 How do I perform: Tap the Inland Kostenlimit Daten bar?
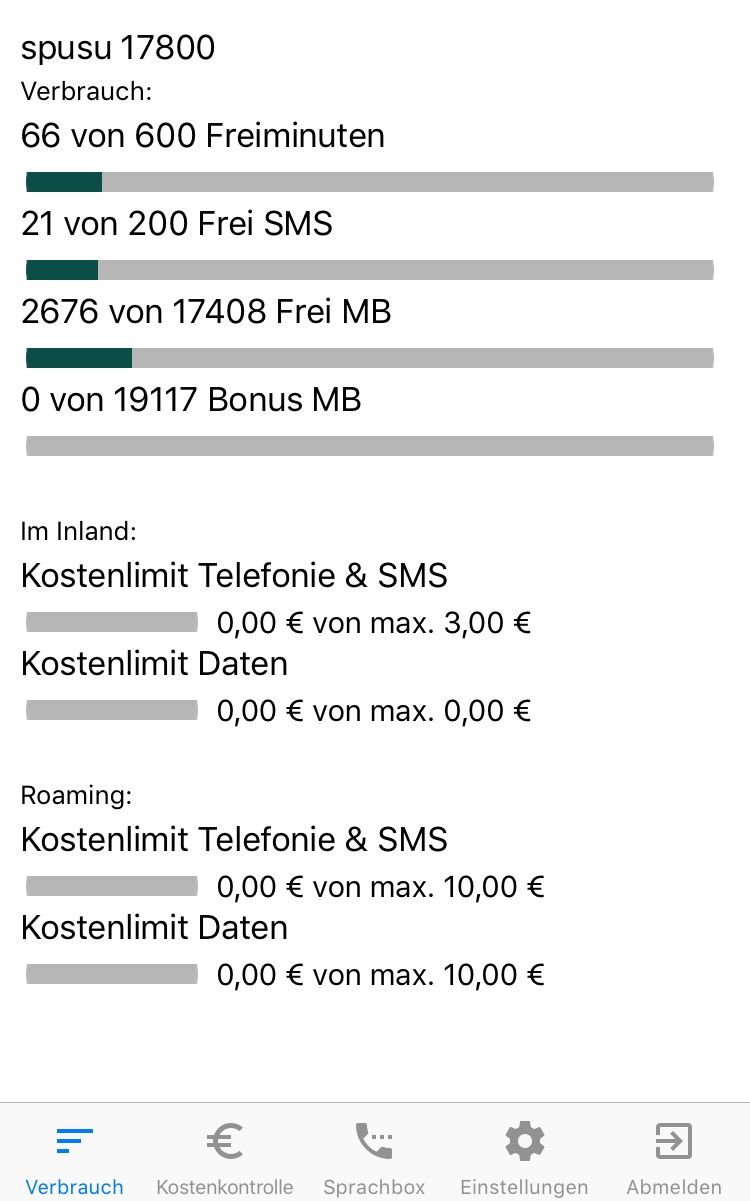[112, 711]
